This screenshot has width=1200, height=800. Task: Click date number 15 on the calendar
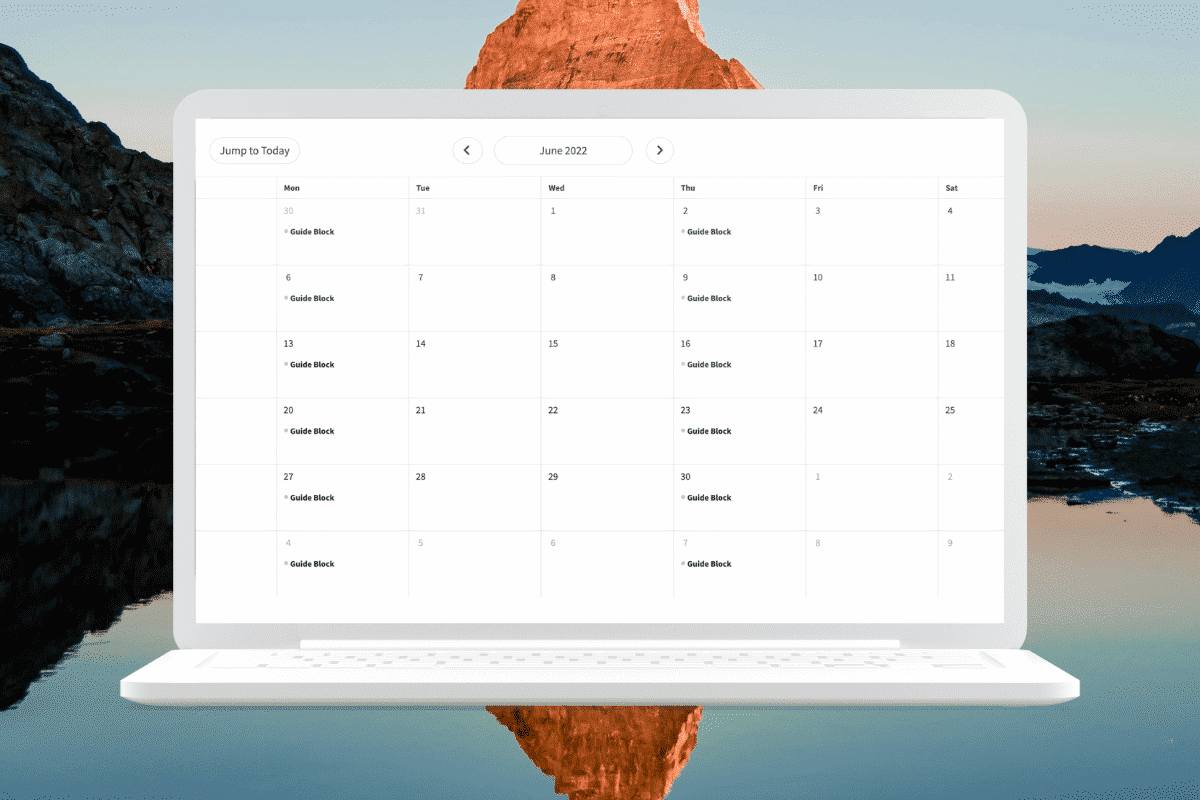(x=553, y=344)
